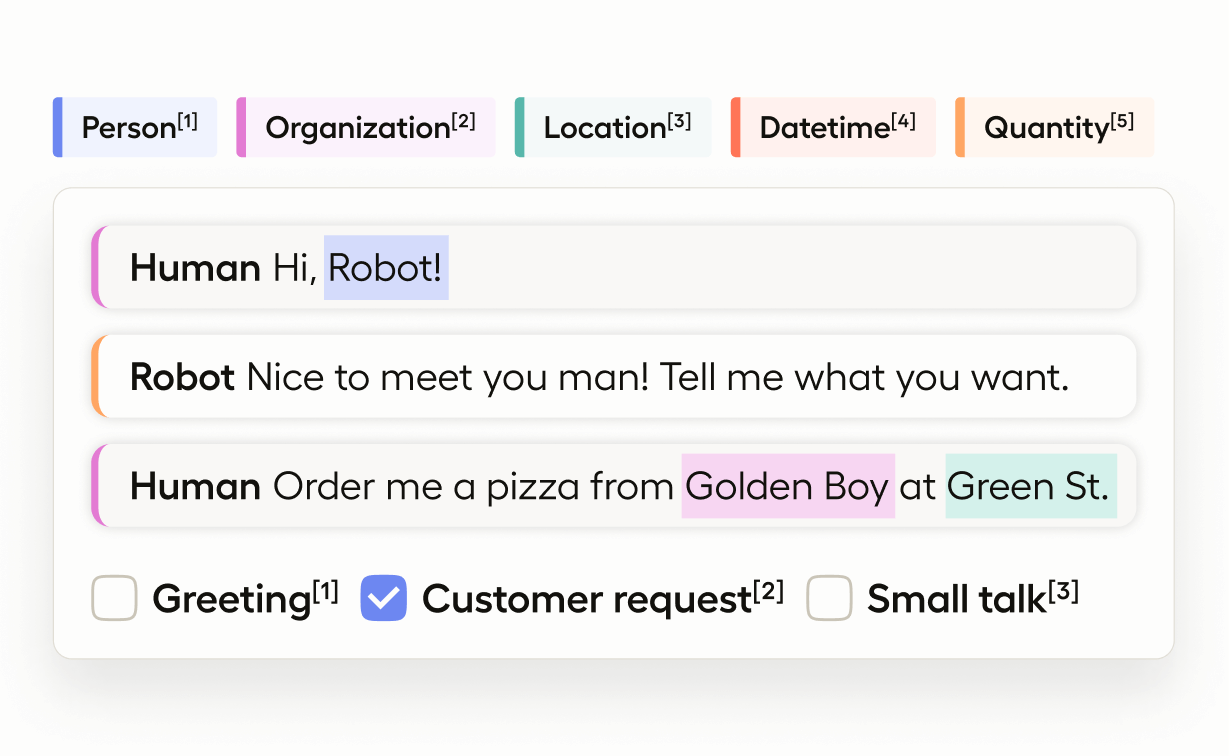This screenshot has height=756, width=1229.
Task: Enable the Small talk checkbox
Action: 829,598
